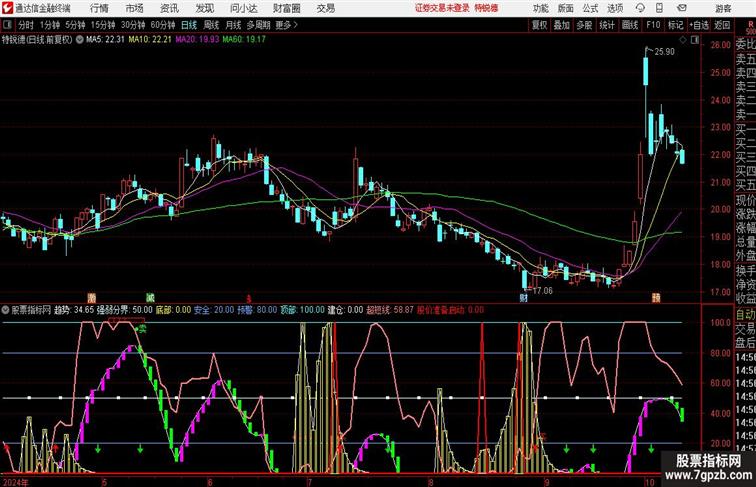The height and width of the screenshot is (487, 756).
Task: Open the mobile phone icon in title bar
Action: (x=660, y=8)
